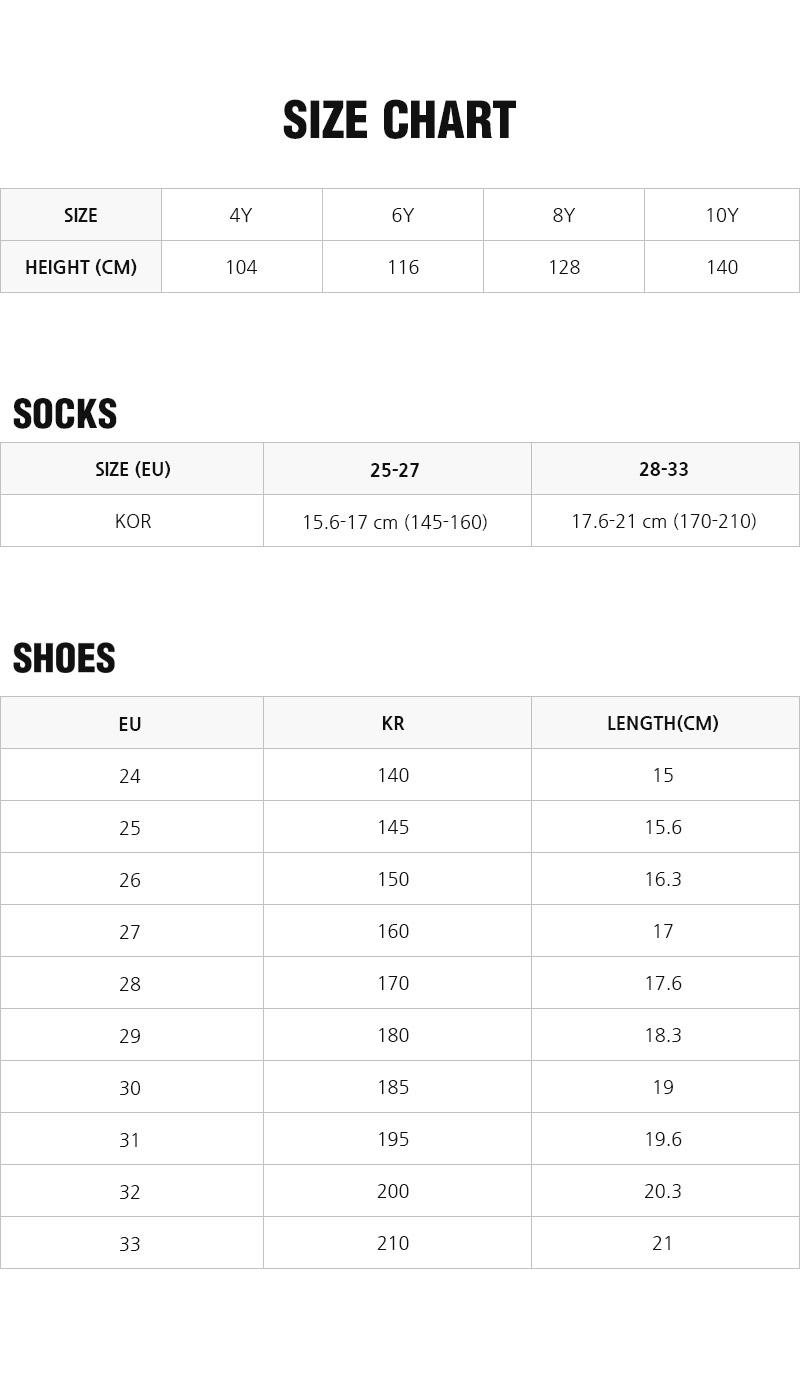Select the KR 185 shoe size cell

[393, 1087]
